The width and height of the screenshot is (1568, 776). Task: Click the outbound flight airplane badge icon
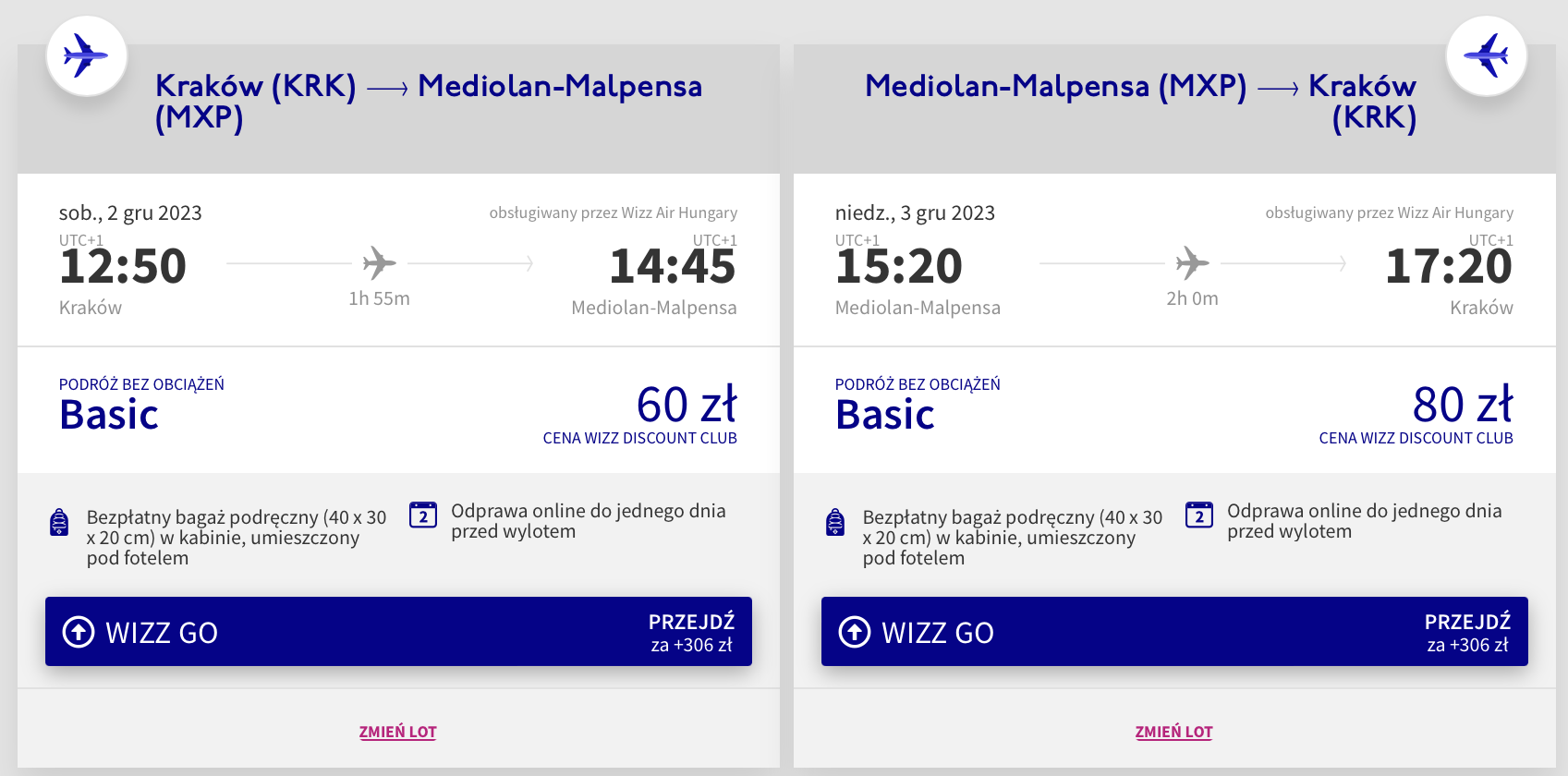pos(86,55)
